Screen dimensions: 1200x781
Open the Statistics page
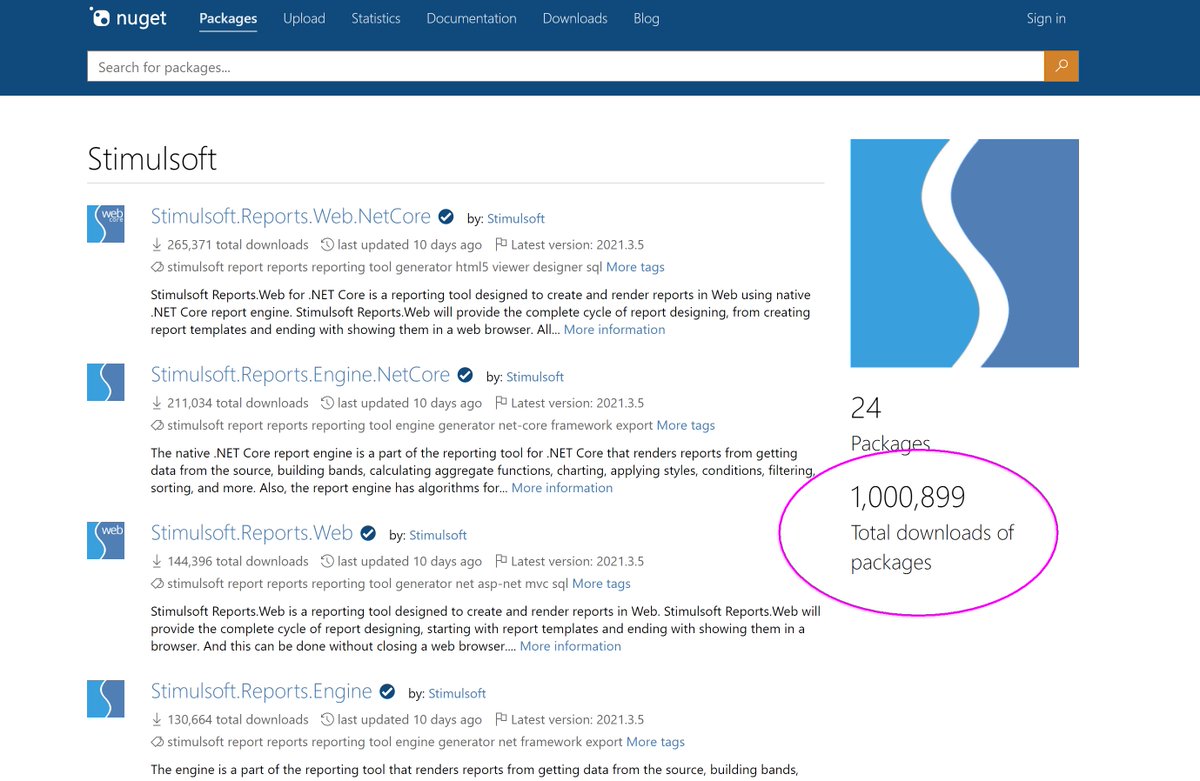[x=376, y=19]
